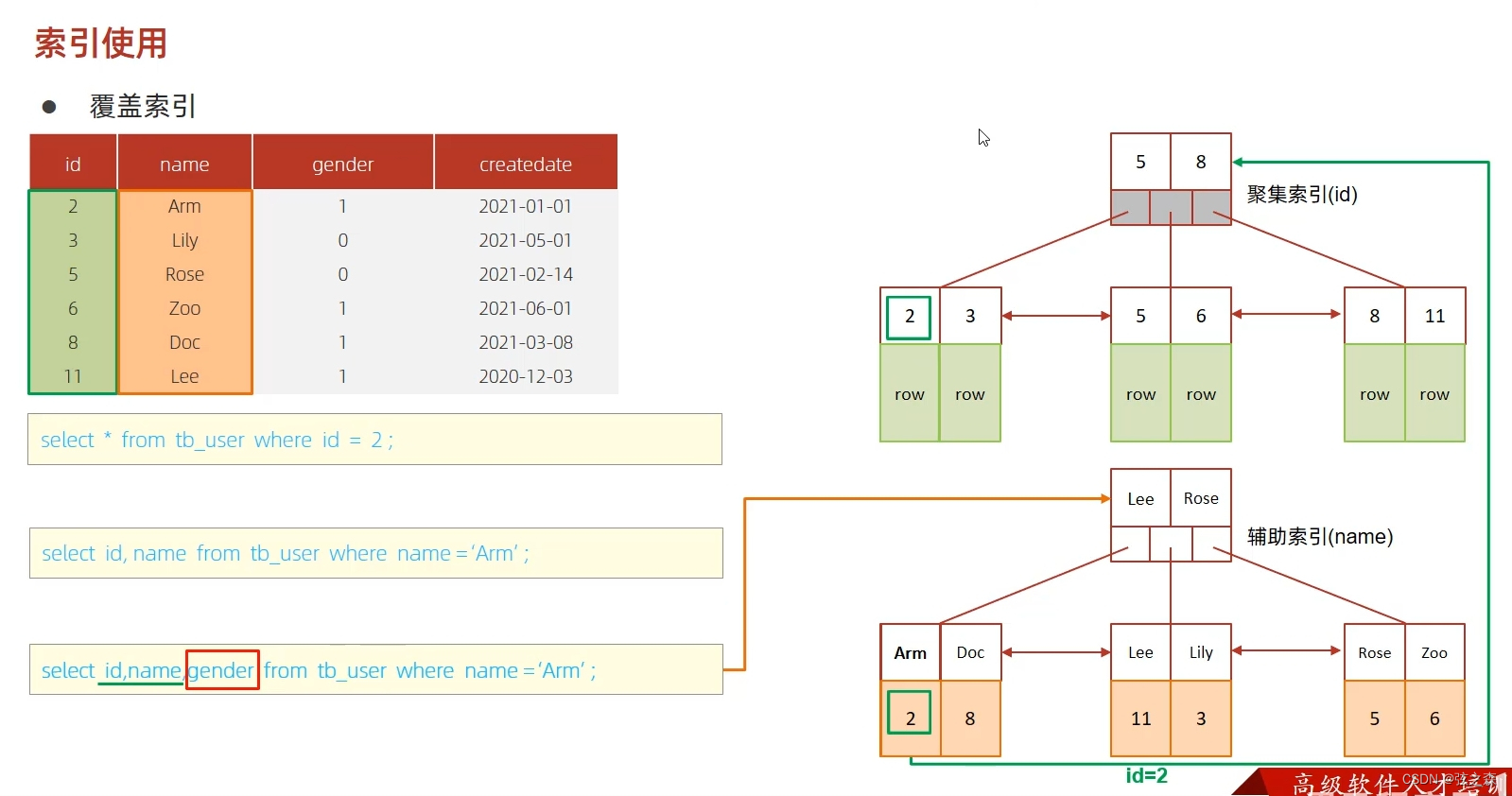Click the id value in the Lee table row
The height and width of the screenshot is (796, 1512).
73,376
